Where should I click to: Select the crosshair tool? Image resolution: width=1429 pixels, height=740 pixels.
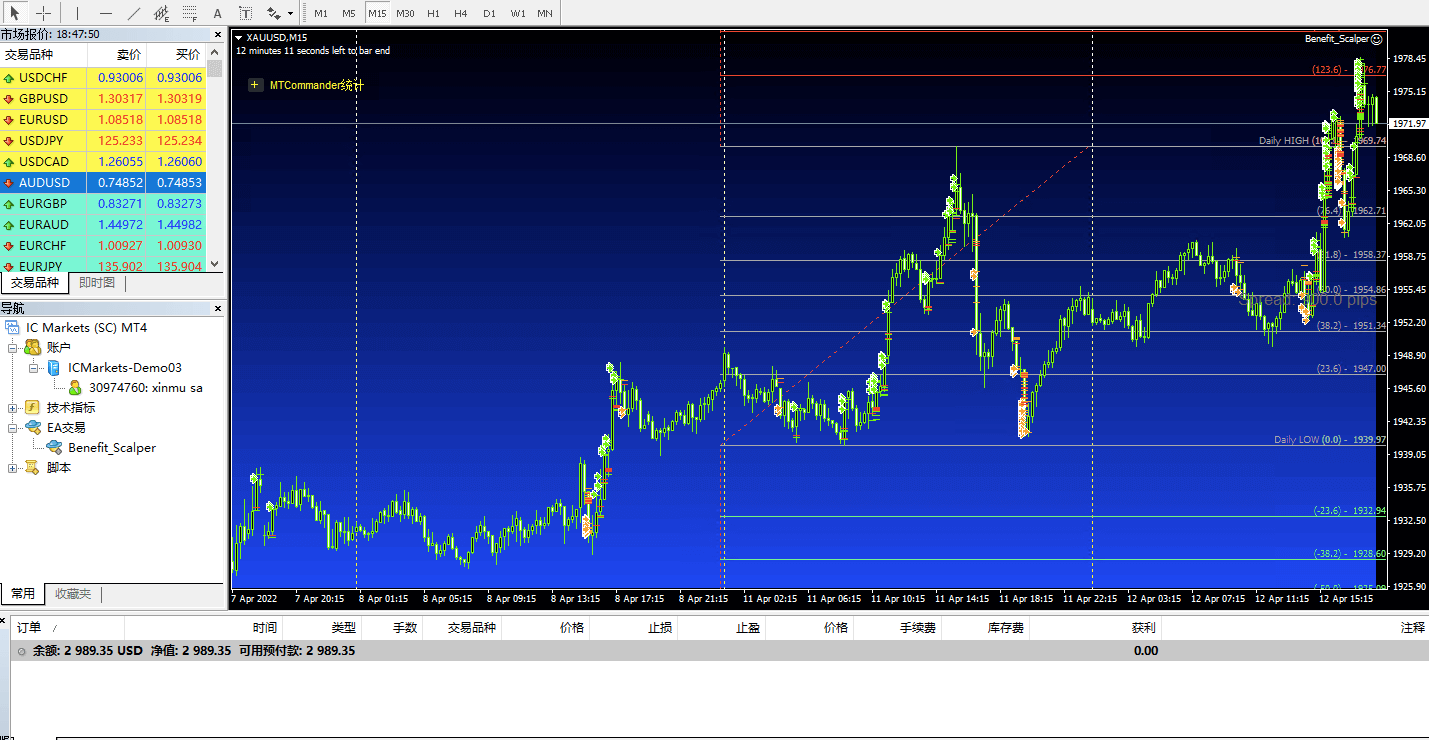[44, 13]
